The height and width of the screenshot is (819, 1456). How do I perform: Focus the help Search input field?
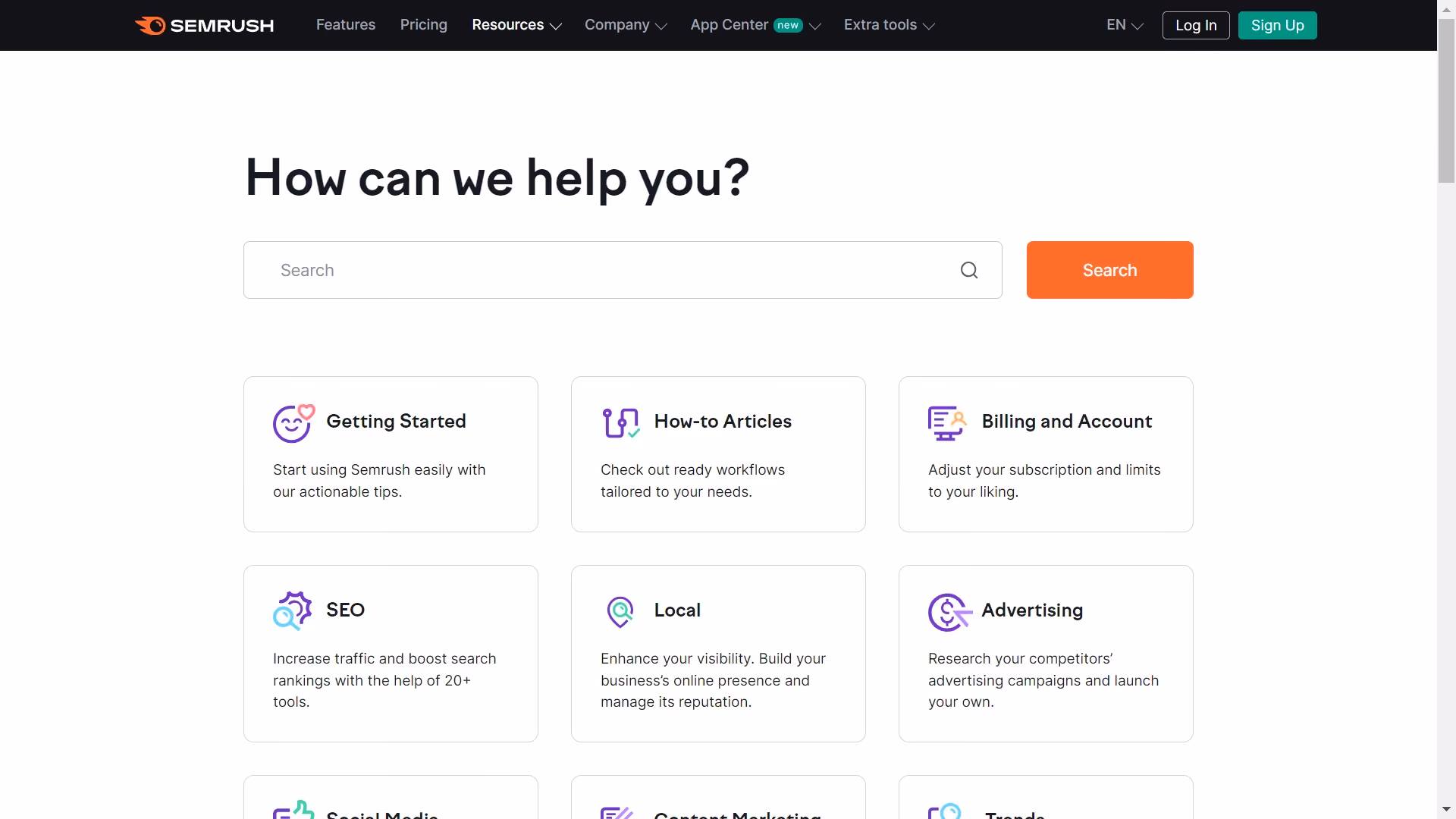(x=623, y=270)
